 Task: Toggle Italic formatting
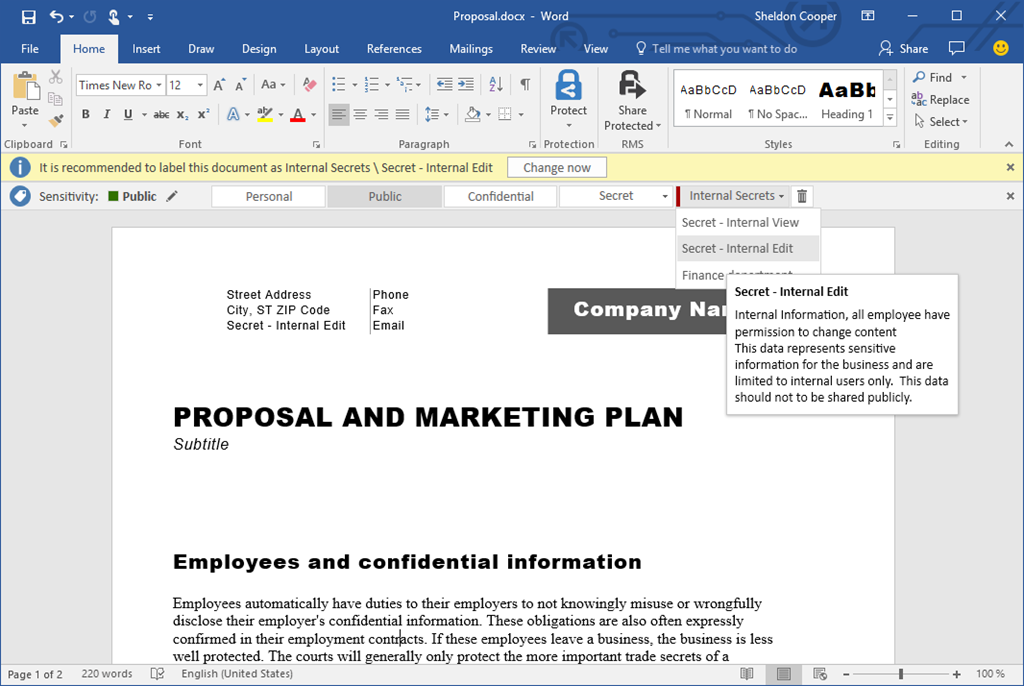click(107, 115)
